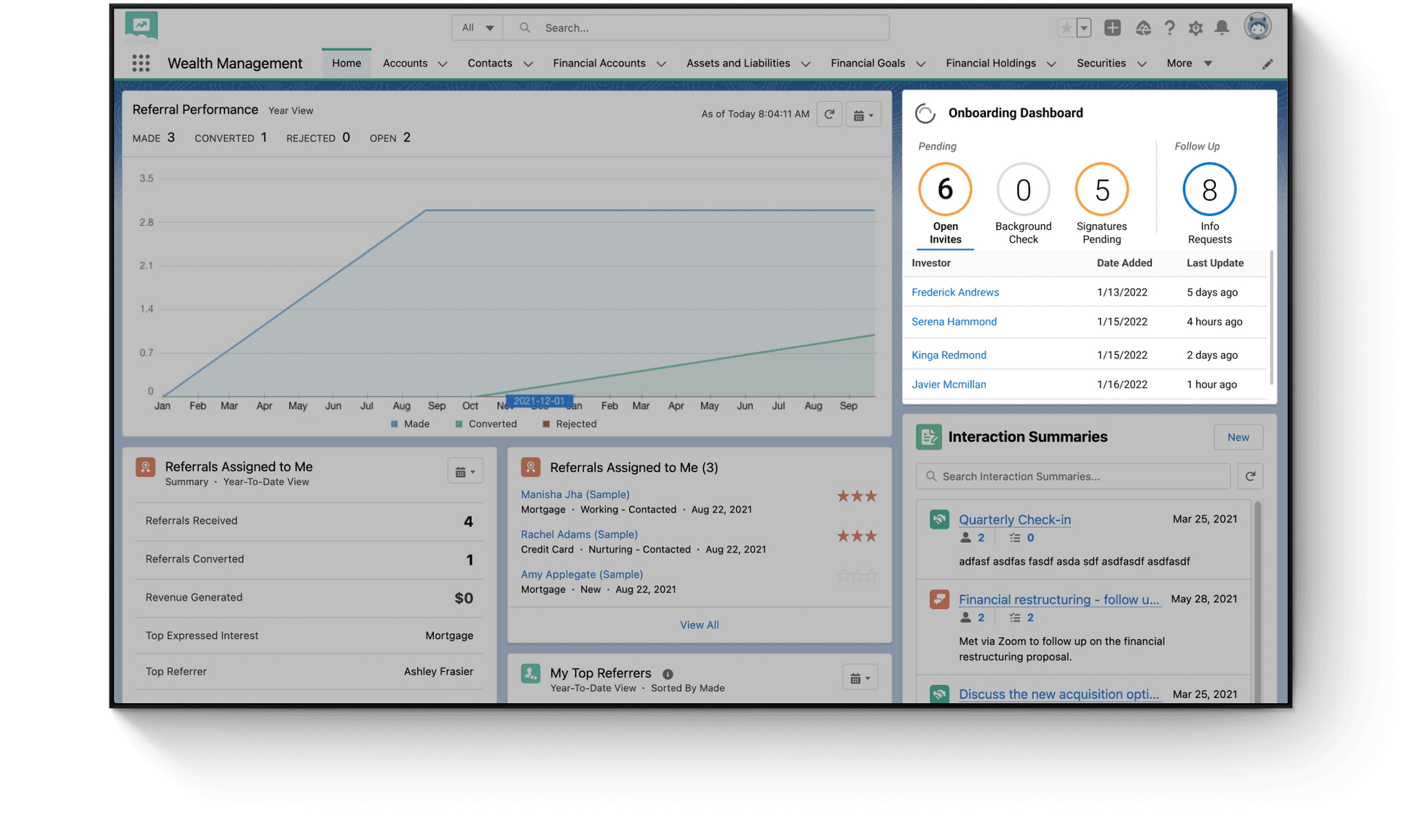Open the favorites list dropdown arrow
This screenshot has width=1424, height=840.
click(x=1084, y=28)
